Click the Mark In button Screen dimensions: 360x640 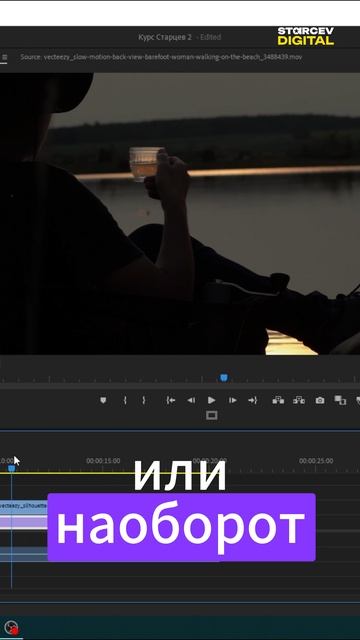click(125, 400)
